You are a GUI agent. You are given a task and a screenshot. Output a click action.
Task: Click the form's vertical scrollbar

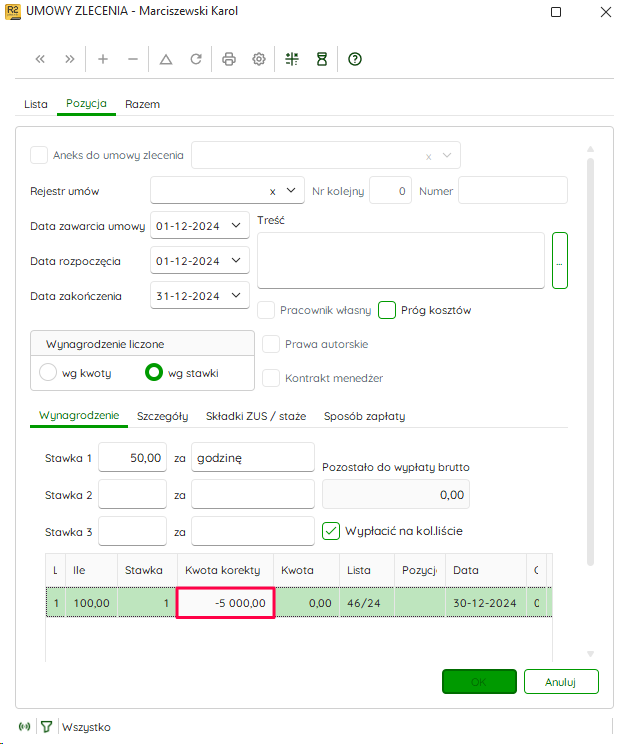click(x=590, y=362)
